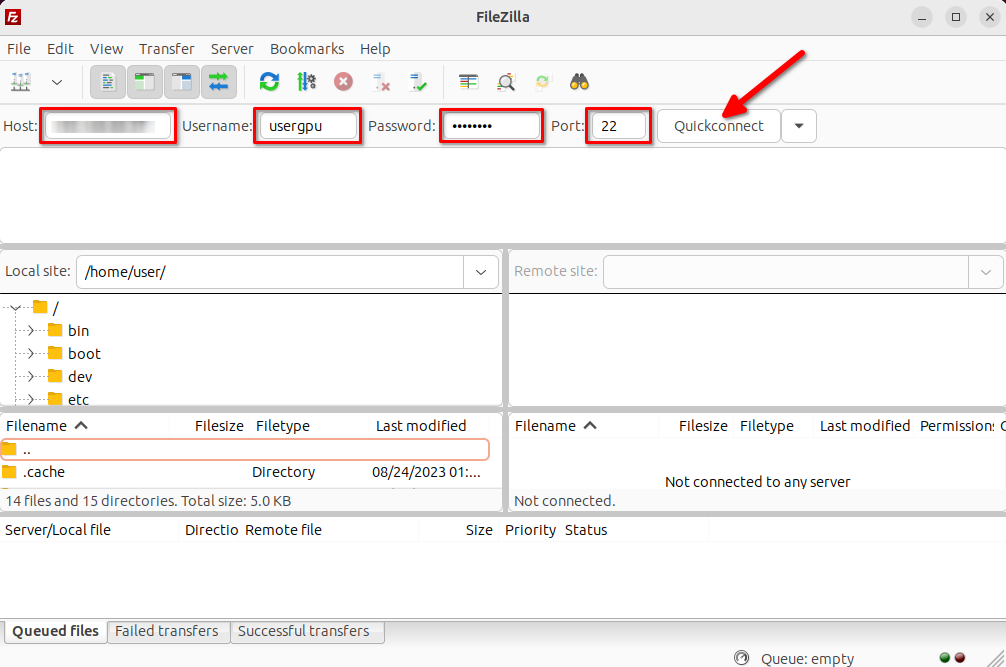Toggle remote directory tree display

pos(182,82)
